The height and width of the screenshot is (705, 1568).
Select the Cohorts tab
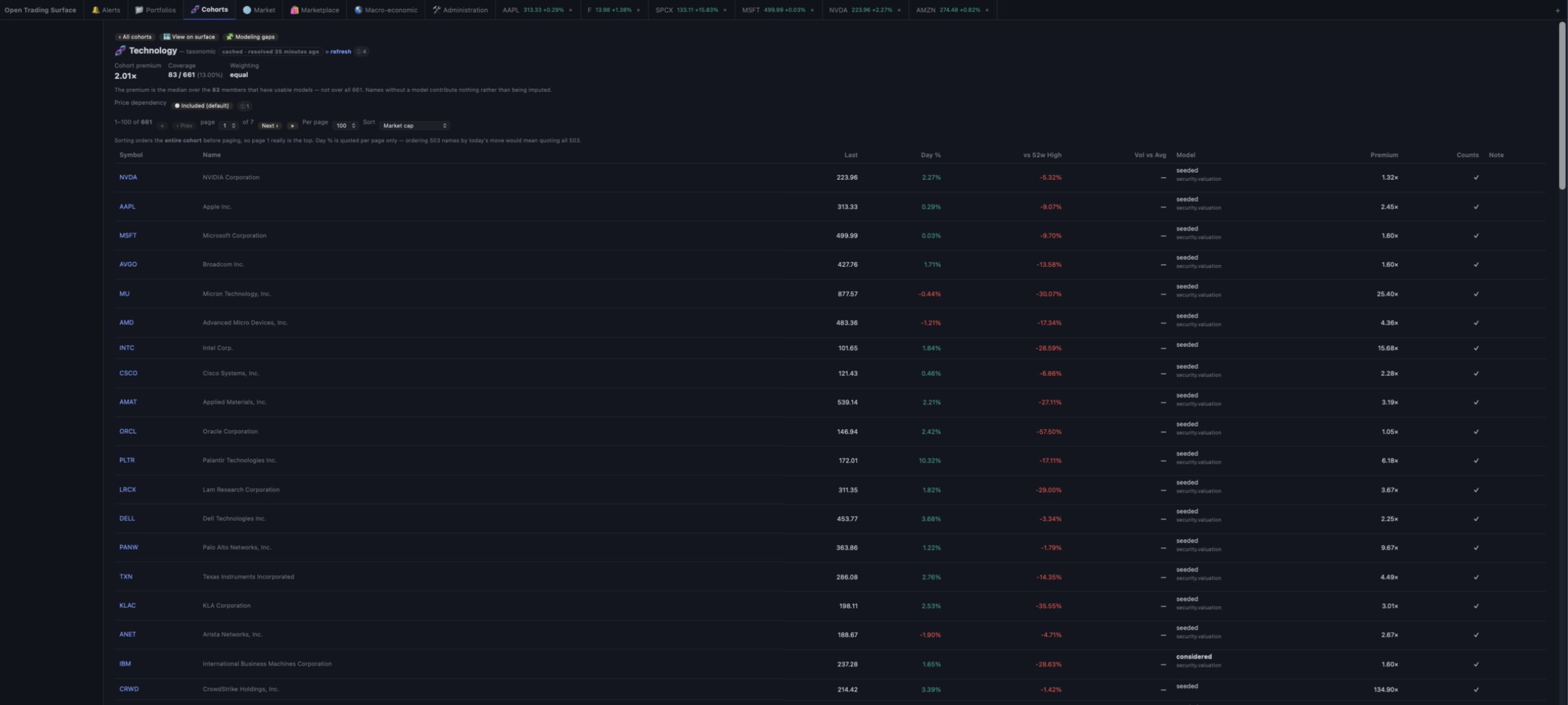[x=209, y=10]
